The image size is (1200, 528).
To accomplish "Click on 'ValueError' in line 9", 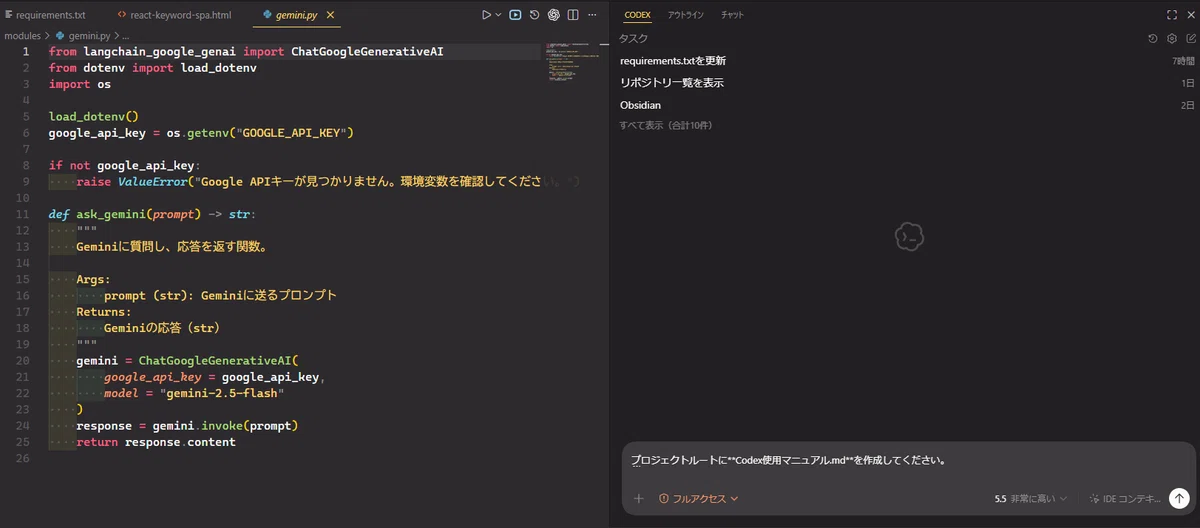I will click(155, 182).
